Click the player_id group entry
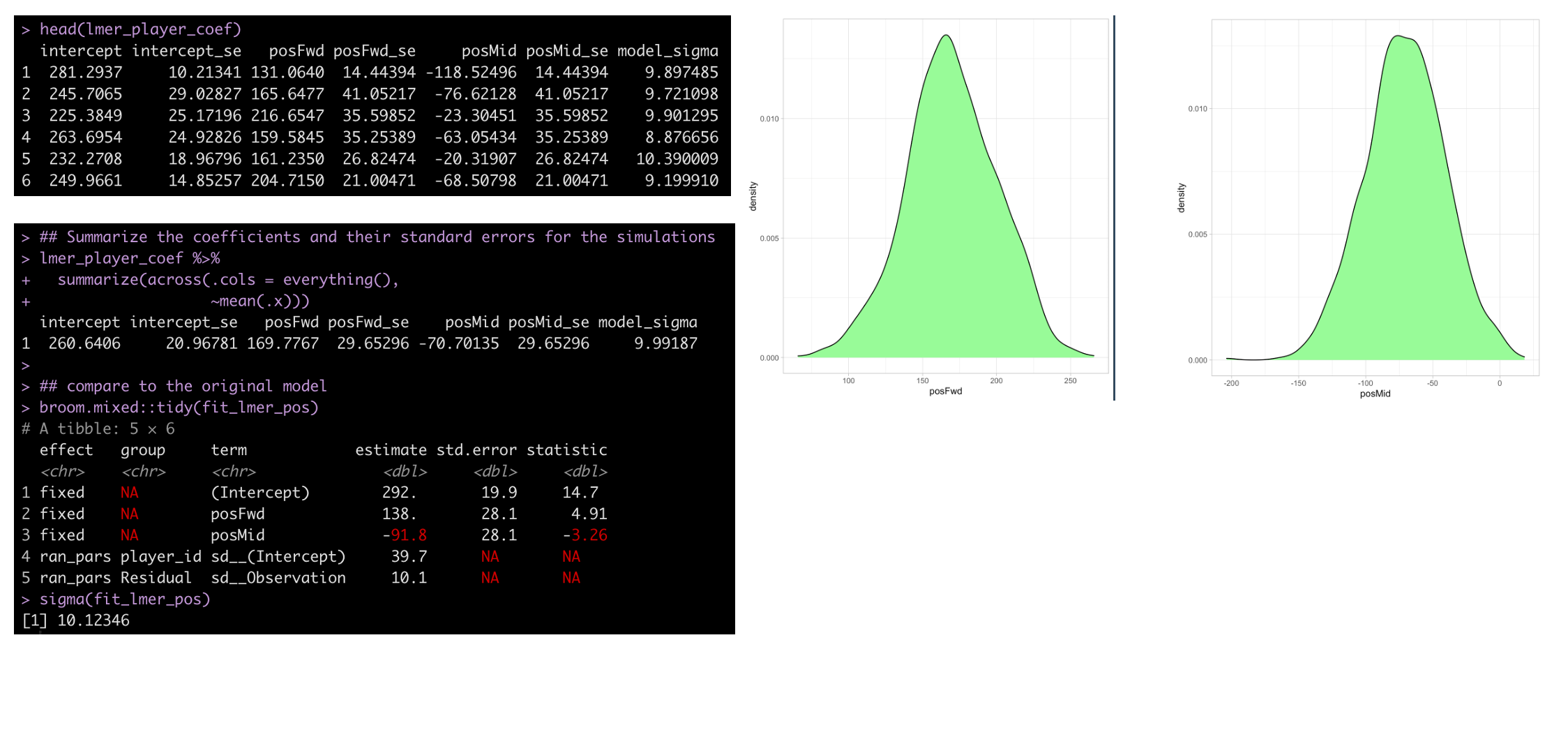The height and width of the screenshot is (730, 1568). tap(161, 557)
